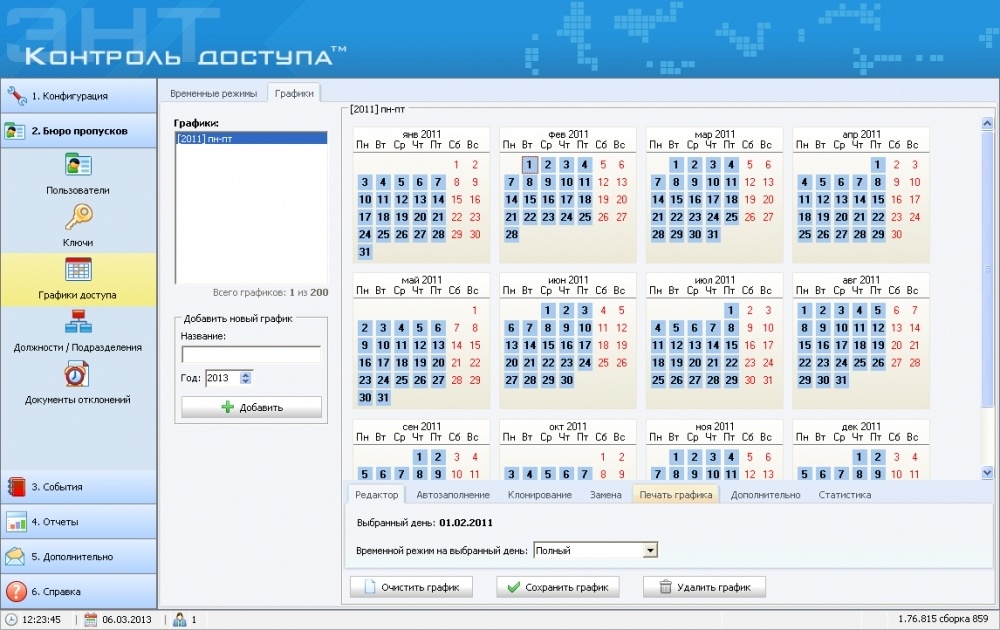The image size is (1000, 630).
Task: Open the Документы отклонений alarm clock icon
Action: 77,374
